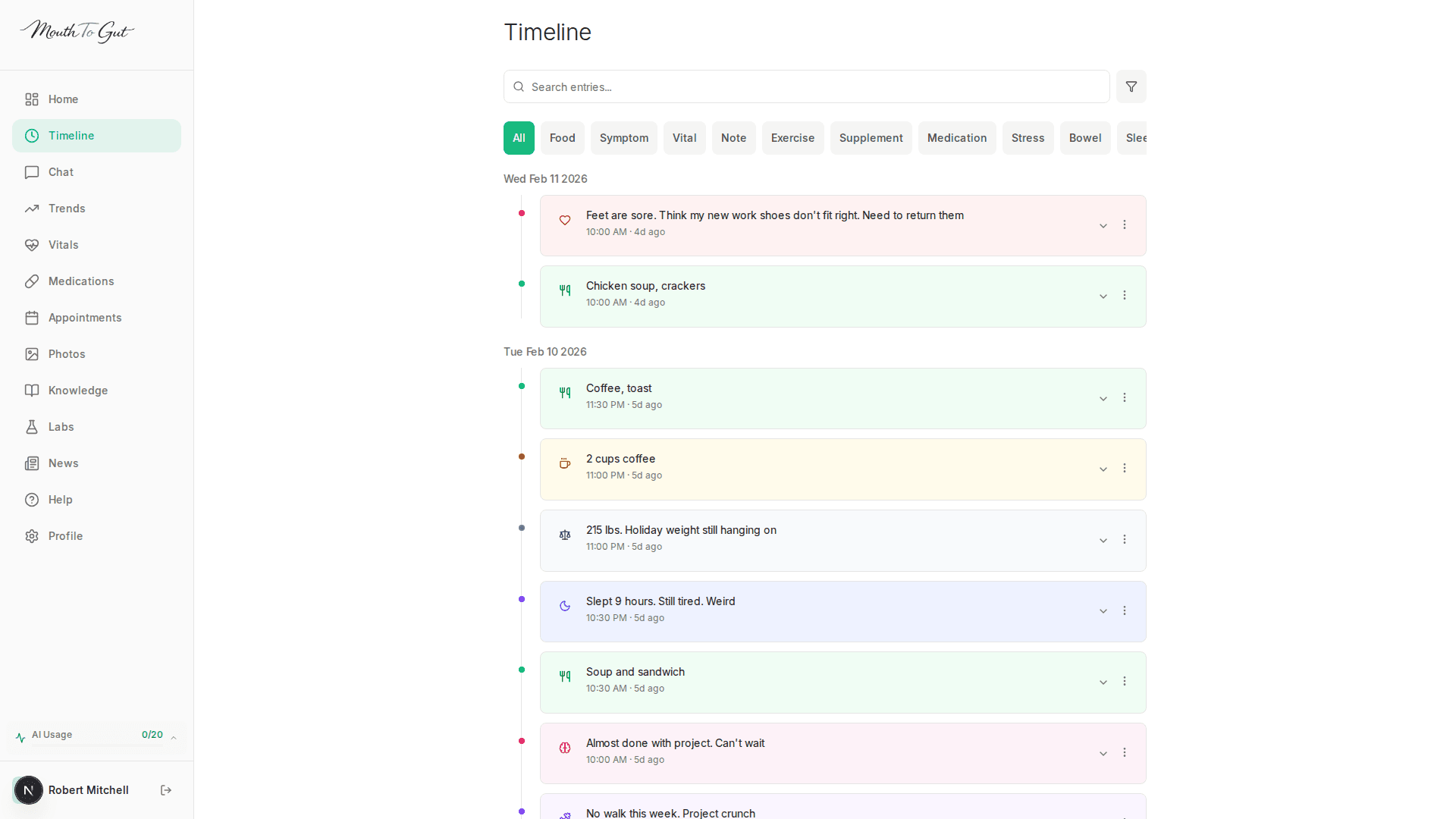Collapse the AI Usage panel chevron

point(173,735)
